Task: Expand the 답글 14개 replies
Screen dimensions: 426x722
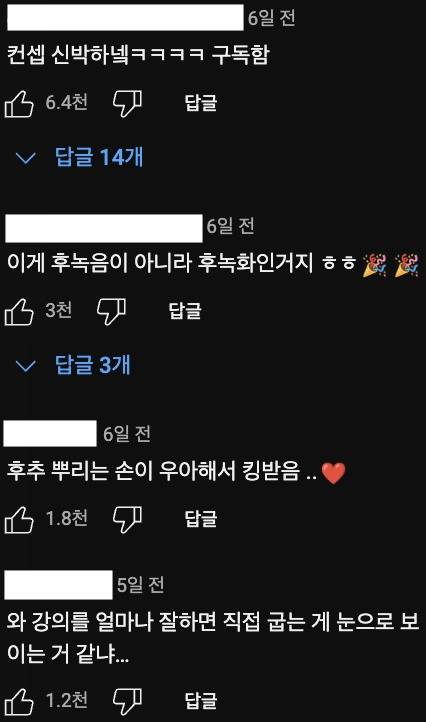Action: click(99, 157)
